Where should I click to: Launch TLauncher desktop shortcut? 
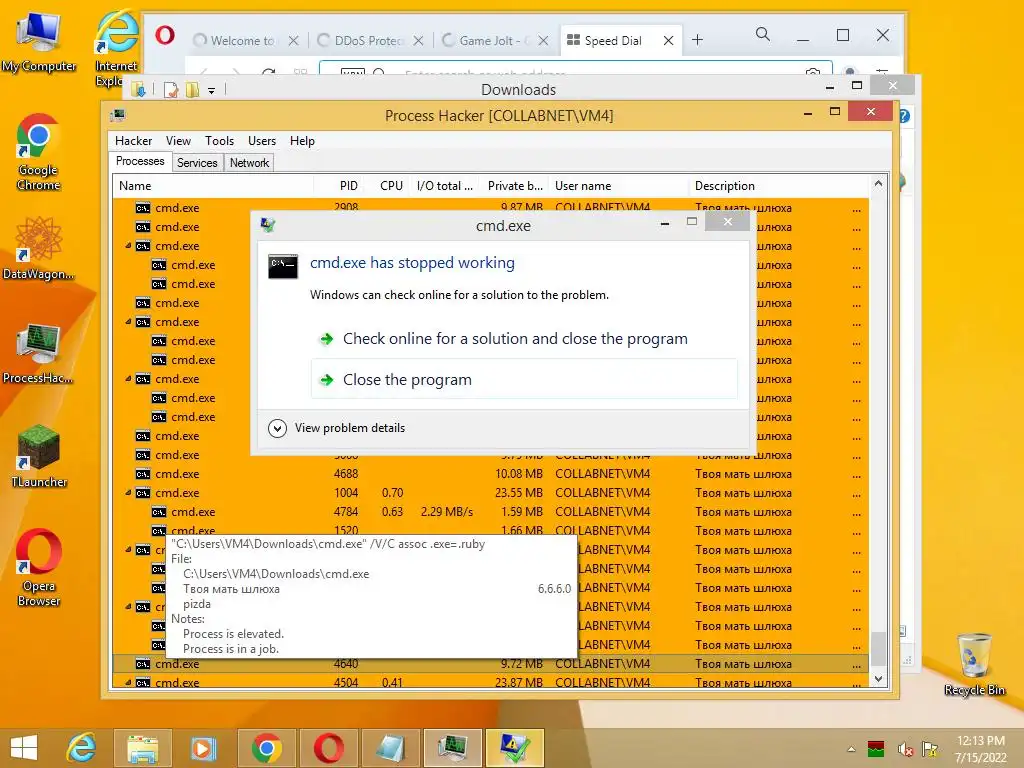point(39,456)
